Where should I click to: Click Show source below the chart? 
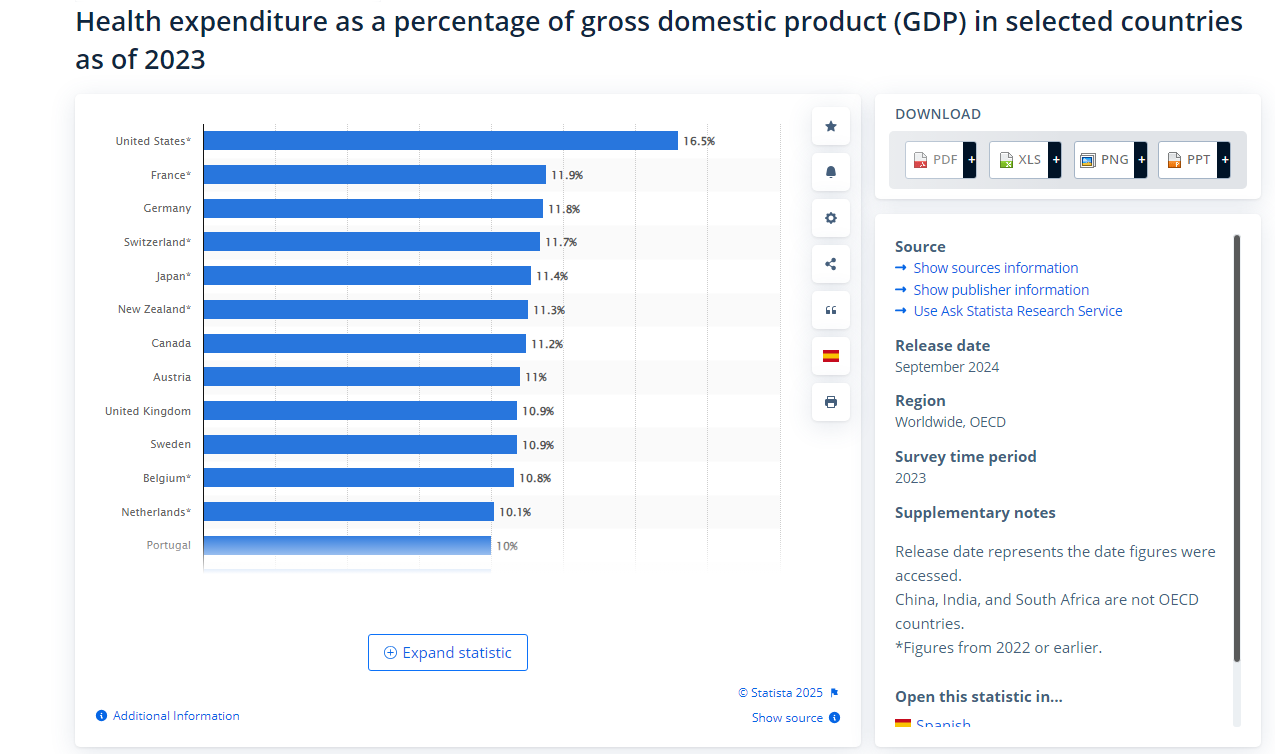tap(787, 718)
